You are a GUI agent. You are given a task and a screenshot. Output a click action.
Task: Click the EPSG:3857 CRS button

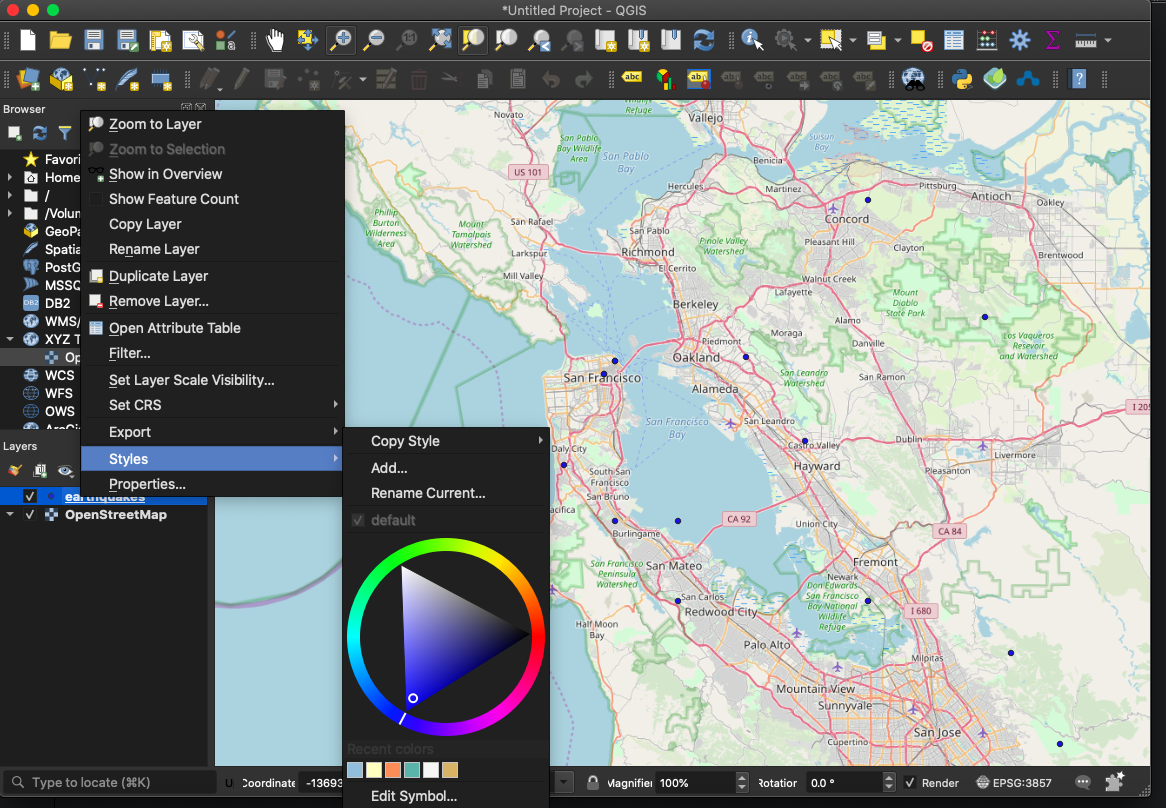[1014, 783]
